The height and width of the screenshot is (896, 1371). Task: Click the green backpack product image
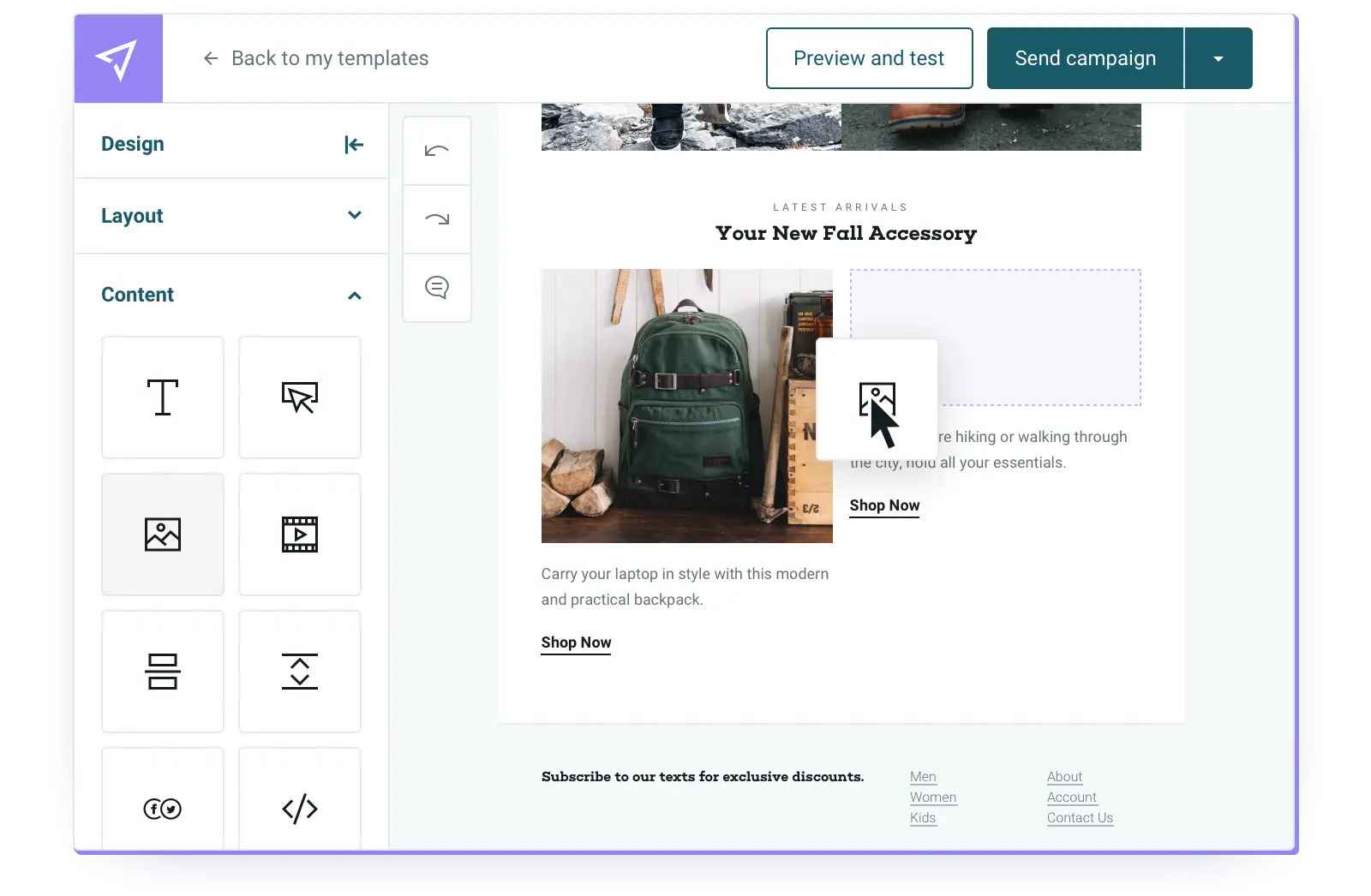[687, 406]
